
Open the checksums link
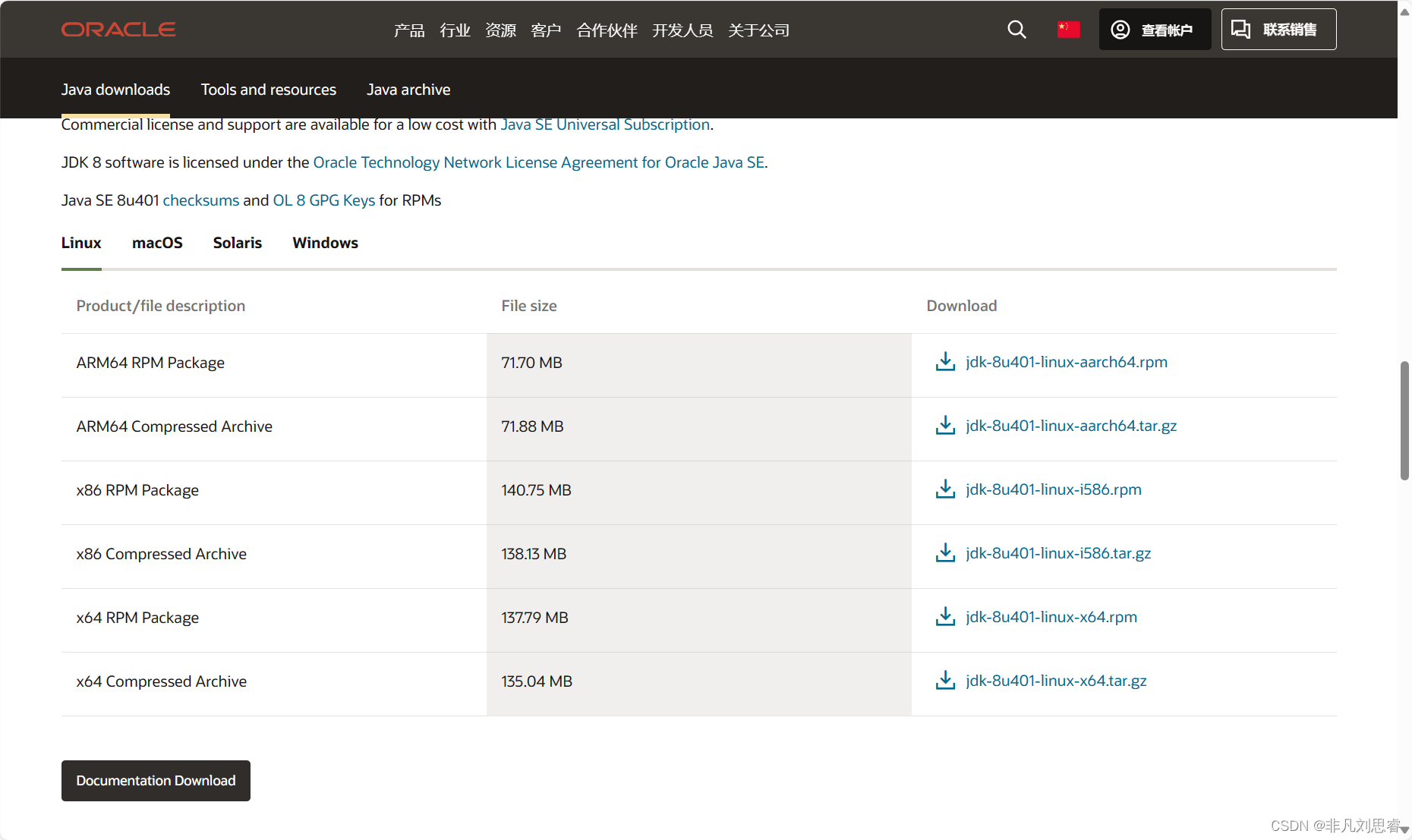201,200
